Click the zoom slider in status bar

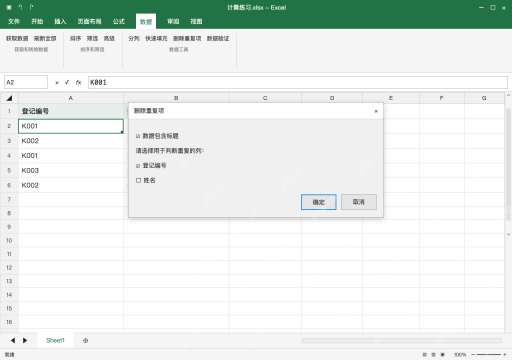coord(489,354)
